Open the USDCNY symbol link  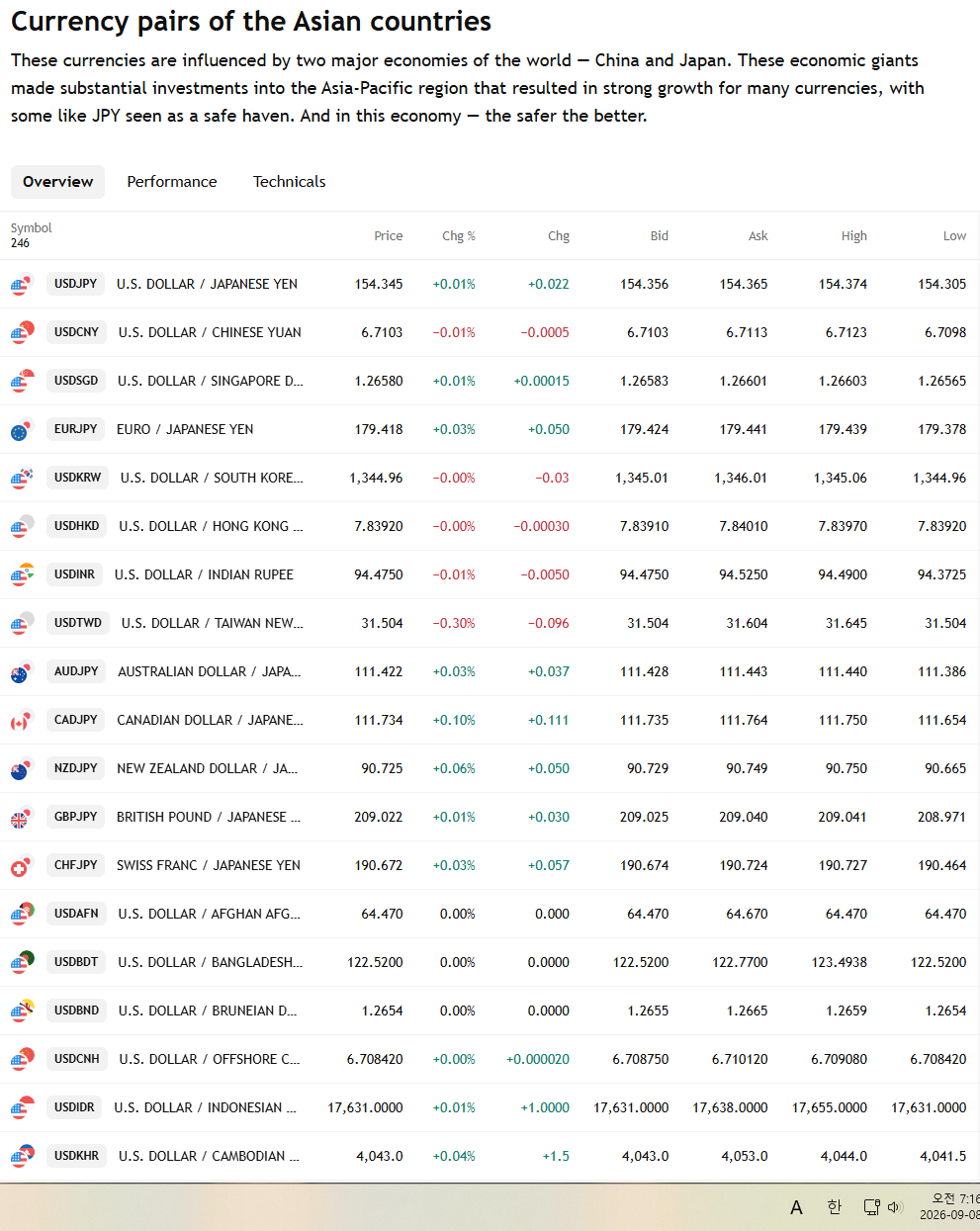(x=76, y=332)
